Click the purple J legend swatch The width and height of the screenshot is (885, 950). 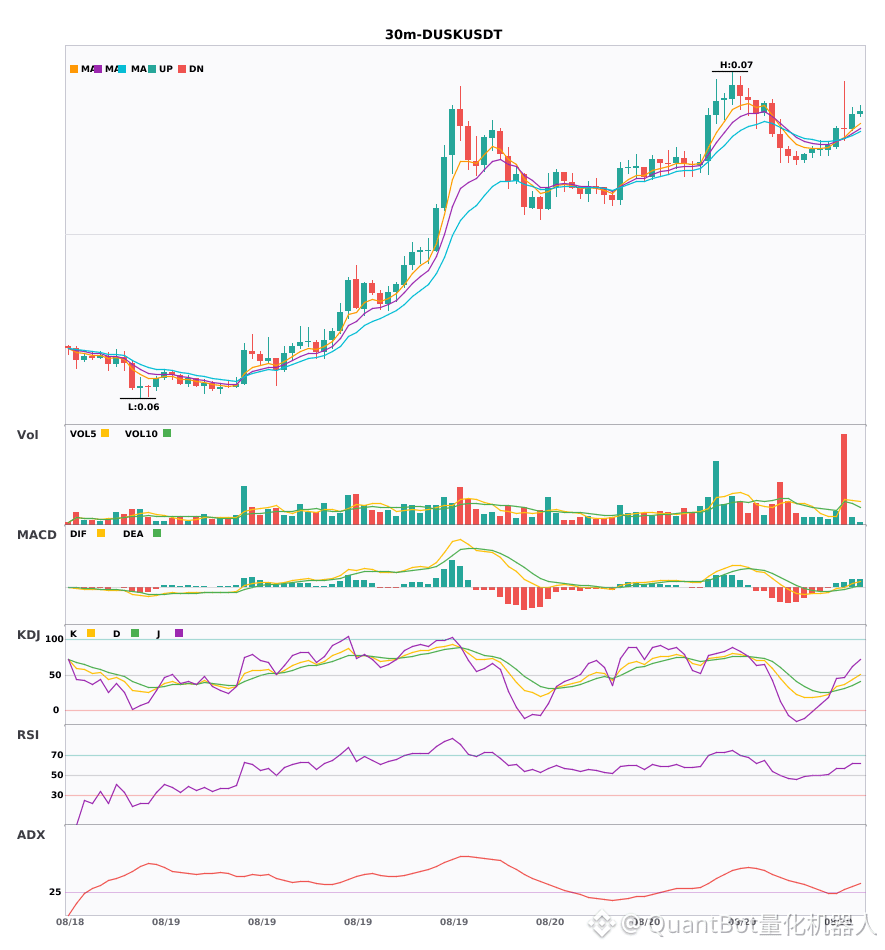[179, 633]
